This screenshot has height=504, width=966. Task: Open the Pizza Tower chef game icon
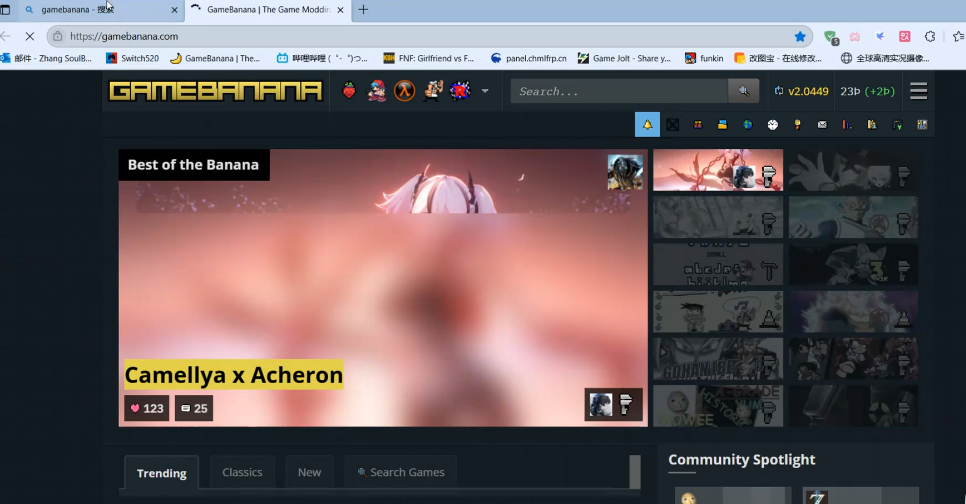(x=432, y=91)
